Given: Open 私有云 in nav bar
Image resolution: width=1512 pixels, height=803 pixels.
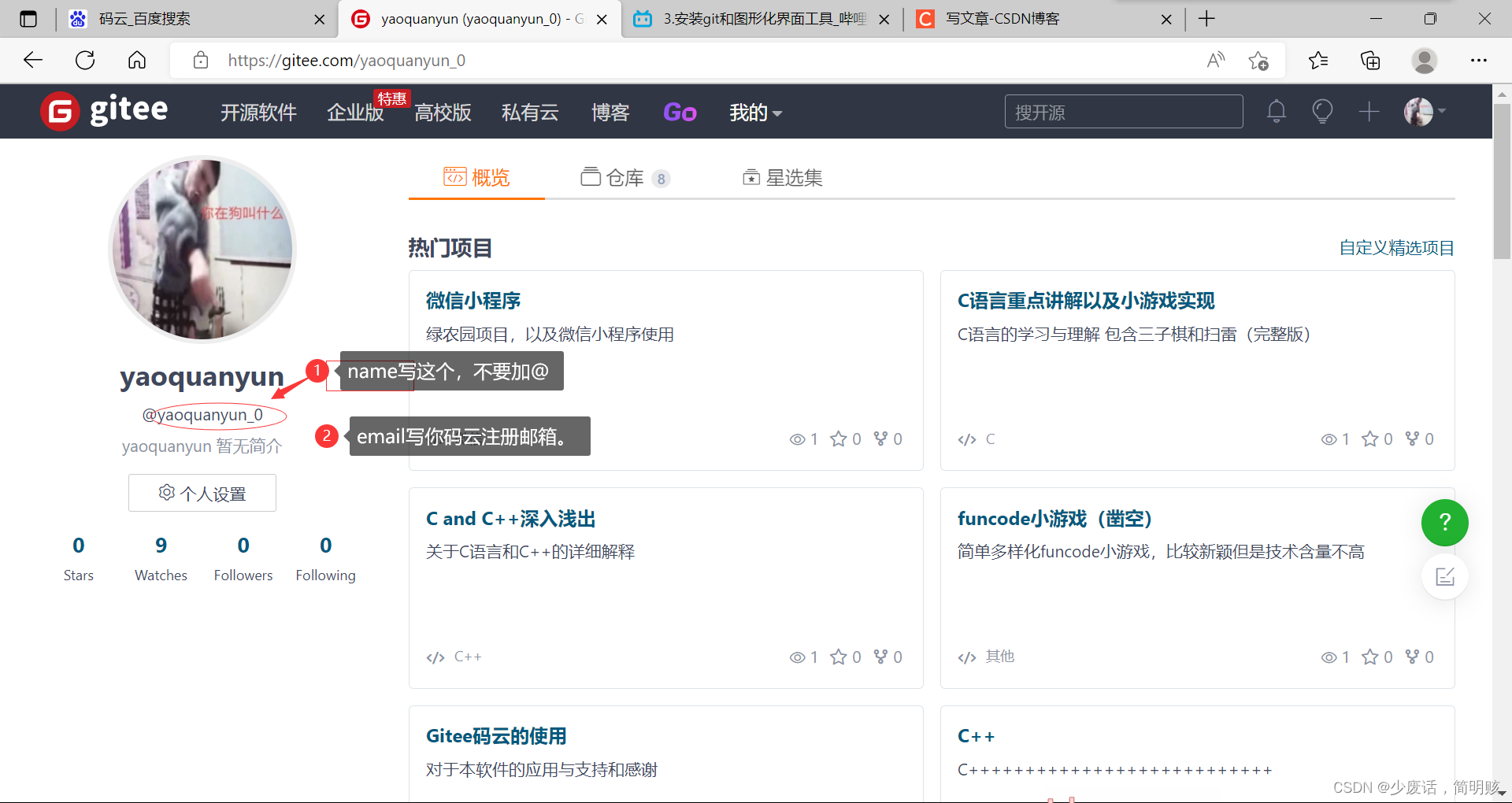Looking at the screenshot, I should pyautogui.click(x=530, y=113).
